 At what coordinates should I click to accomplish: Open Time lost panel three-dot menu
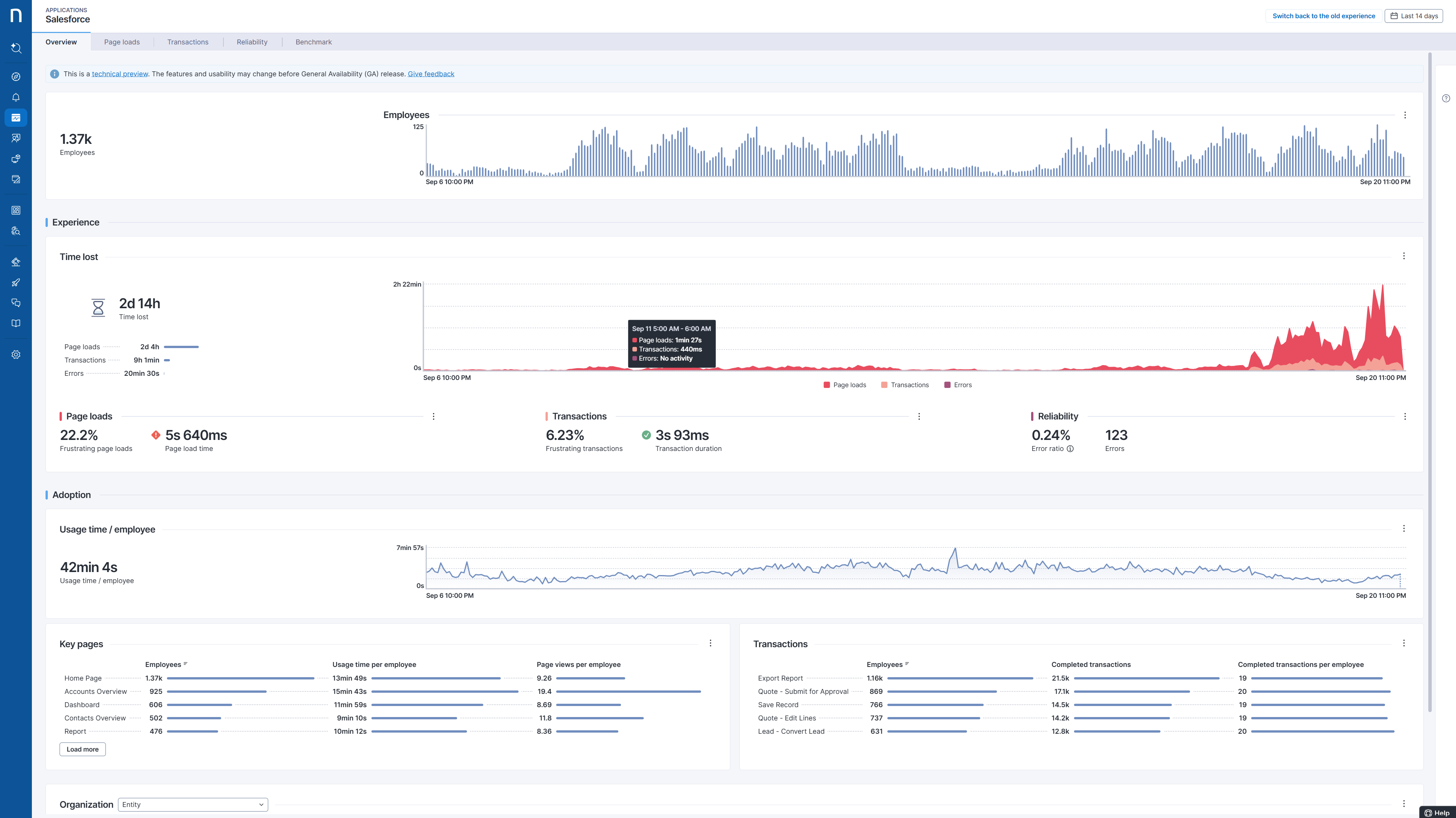[x=1404, y=256]
